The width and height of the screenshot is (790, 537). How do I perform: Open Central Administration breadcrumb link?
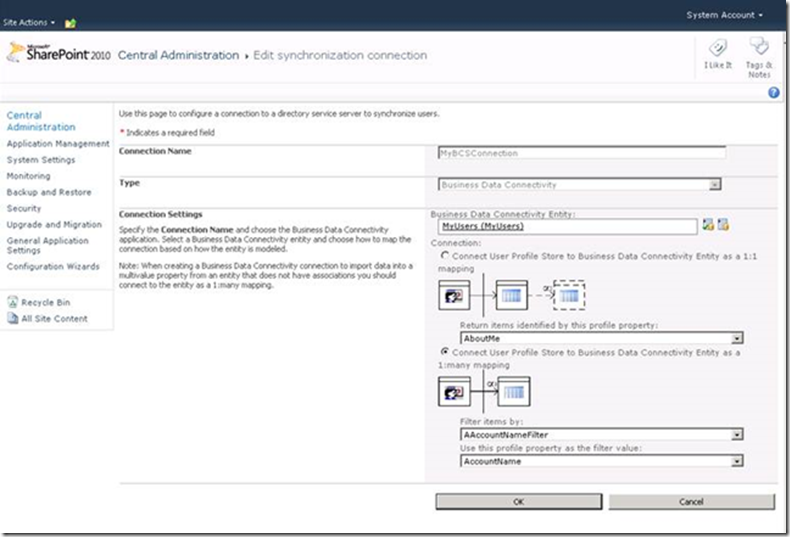pyautogui.click(x=178, y=55)
